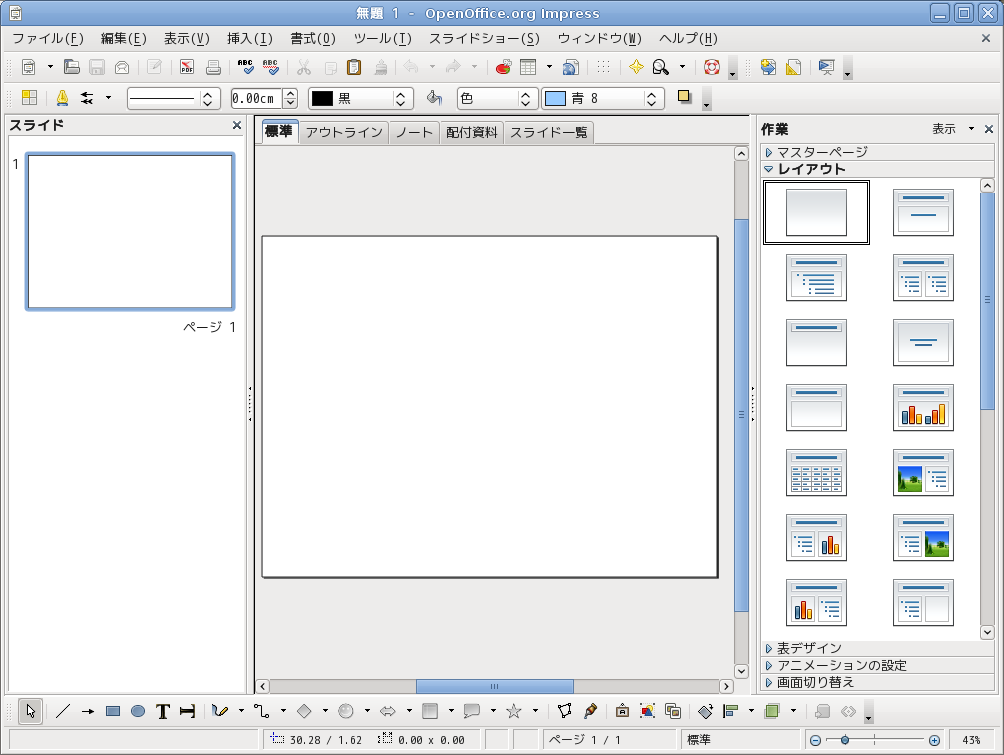Click the Open folder icon
Screen dimensions: 1004x755
[x=72, y=68]
